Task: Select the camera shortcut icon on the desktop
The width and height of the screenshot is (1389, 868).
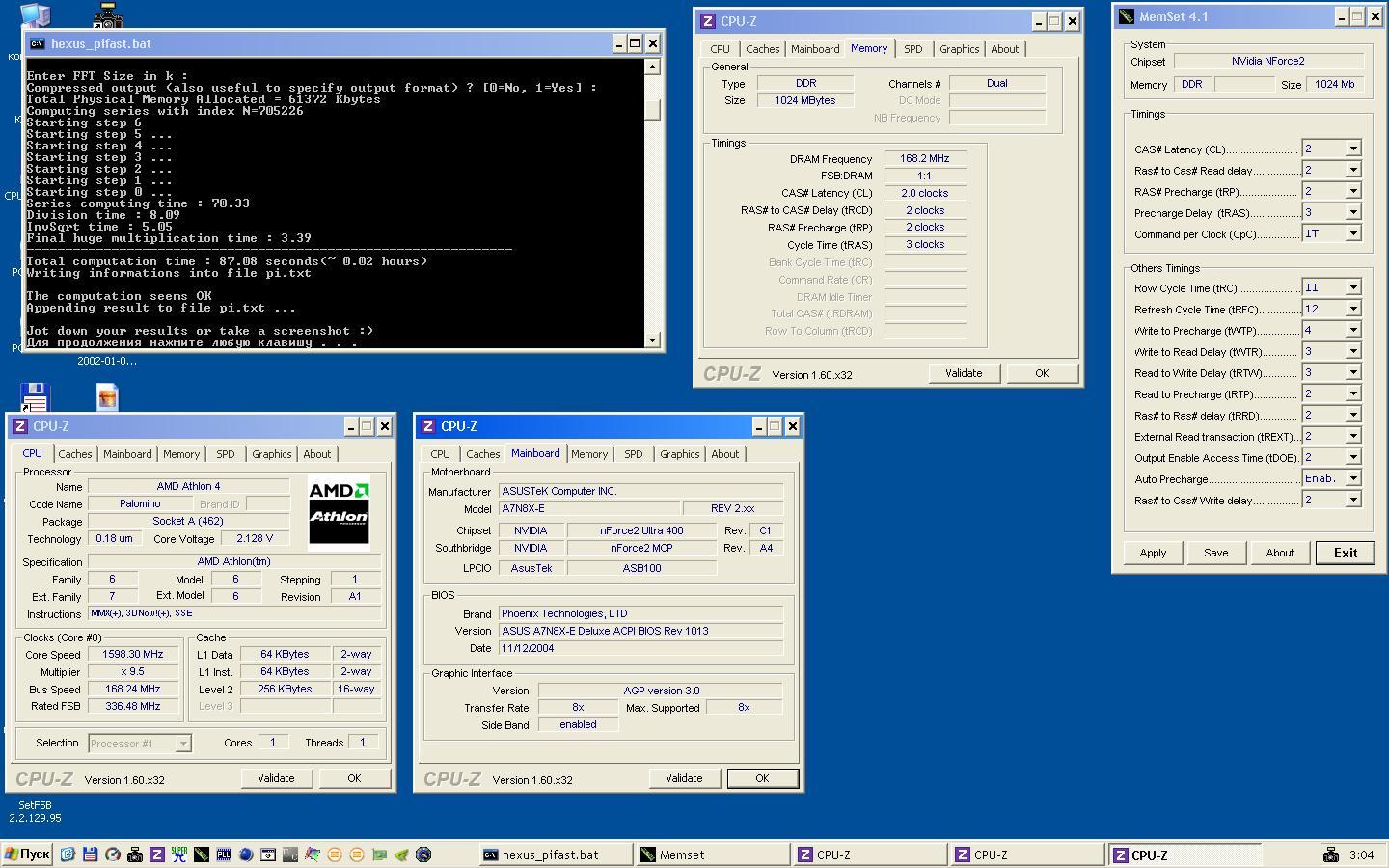Action: pyautogui.click(x=108, y=14)
